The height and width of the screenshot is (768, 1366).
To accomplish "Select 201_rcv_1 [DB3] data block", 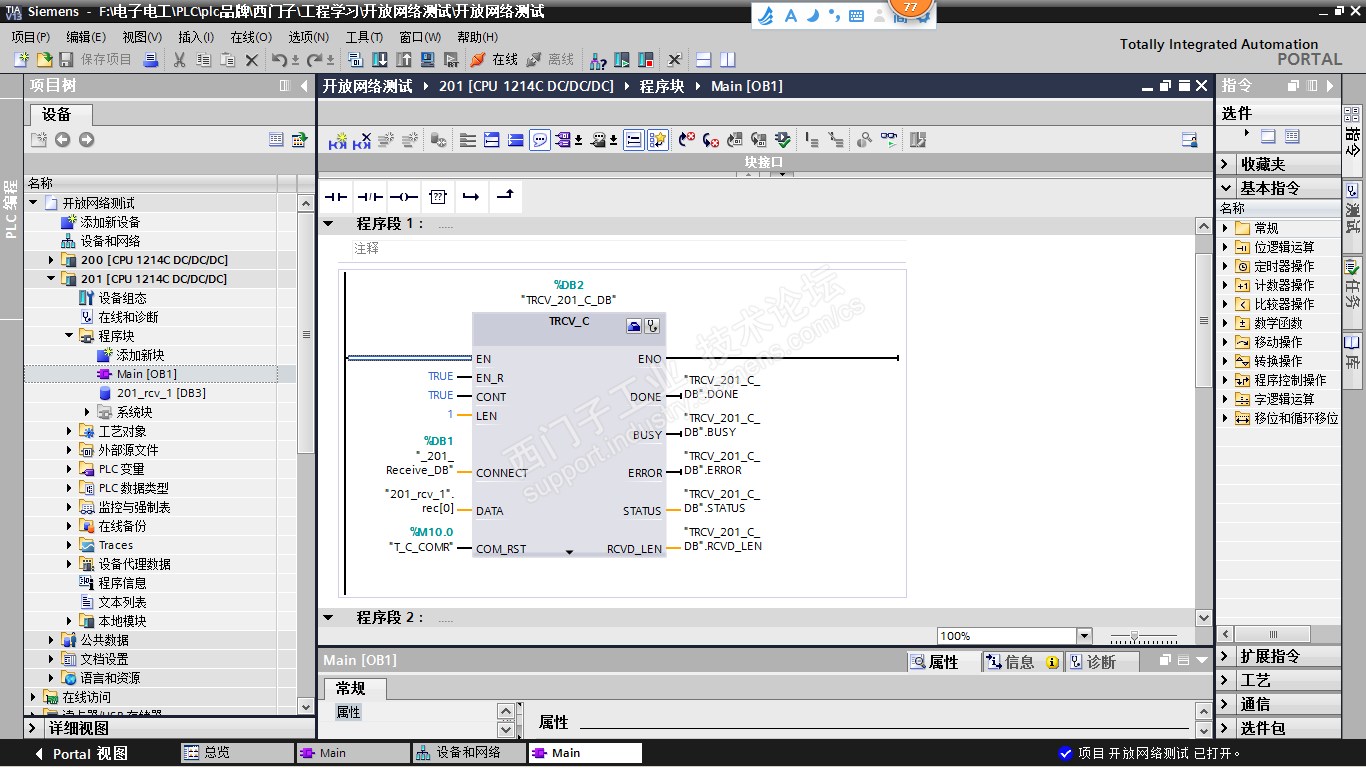I will pyautogui.click(x=161, y=393).
